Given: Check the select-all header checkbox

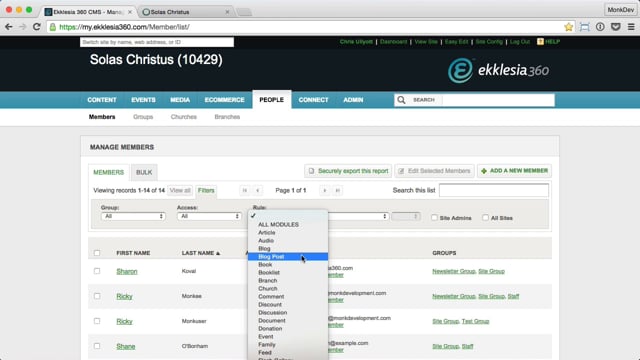Looking at the screenshot, I should click(x=97, y=253).
